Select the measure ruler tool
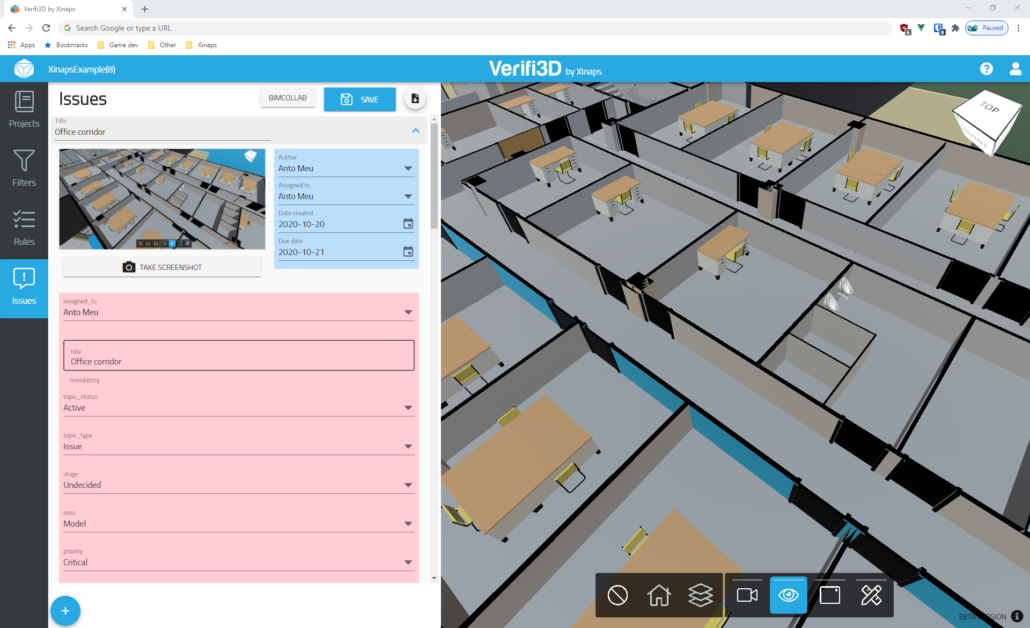1030x628 pixels. point(871,595)
